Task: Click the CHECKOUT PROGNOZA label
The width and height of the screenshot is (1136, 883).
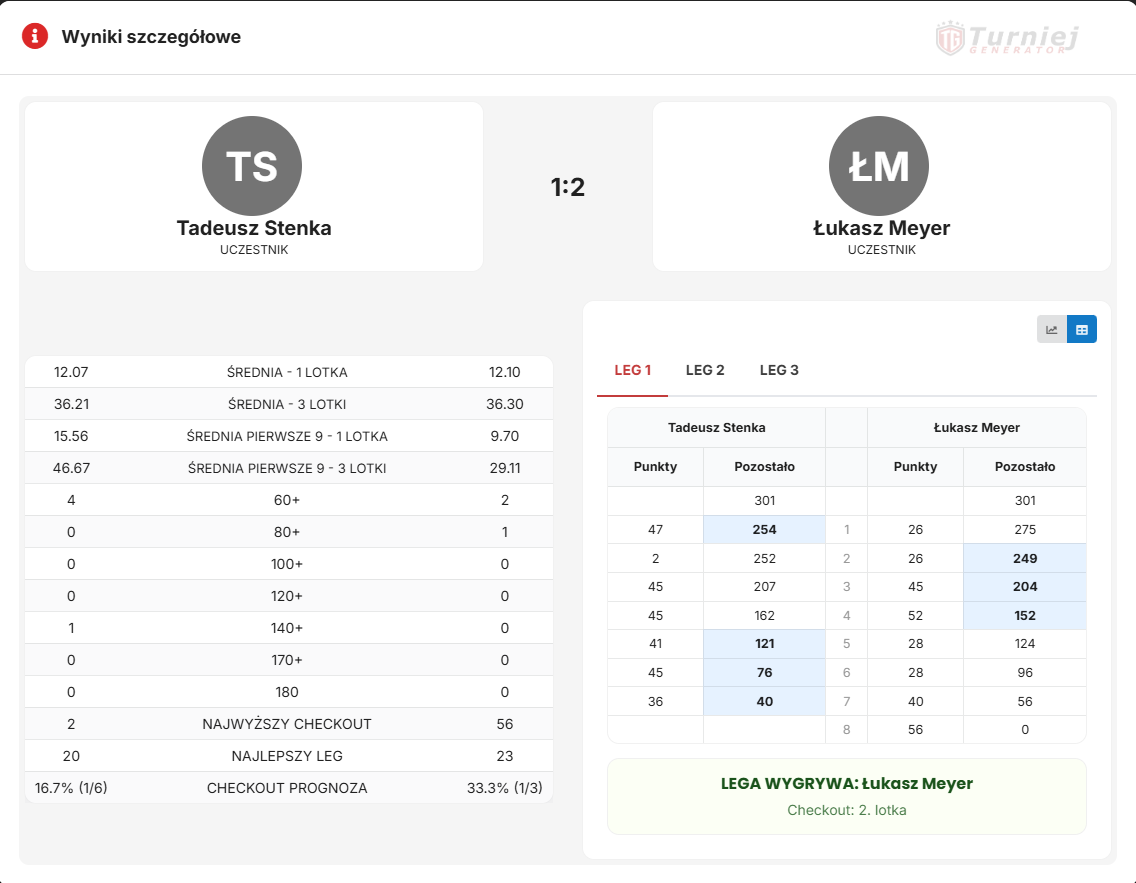Action: 287,787
